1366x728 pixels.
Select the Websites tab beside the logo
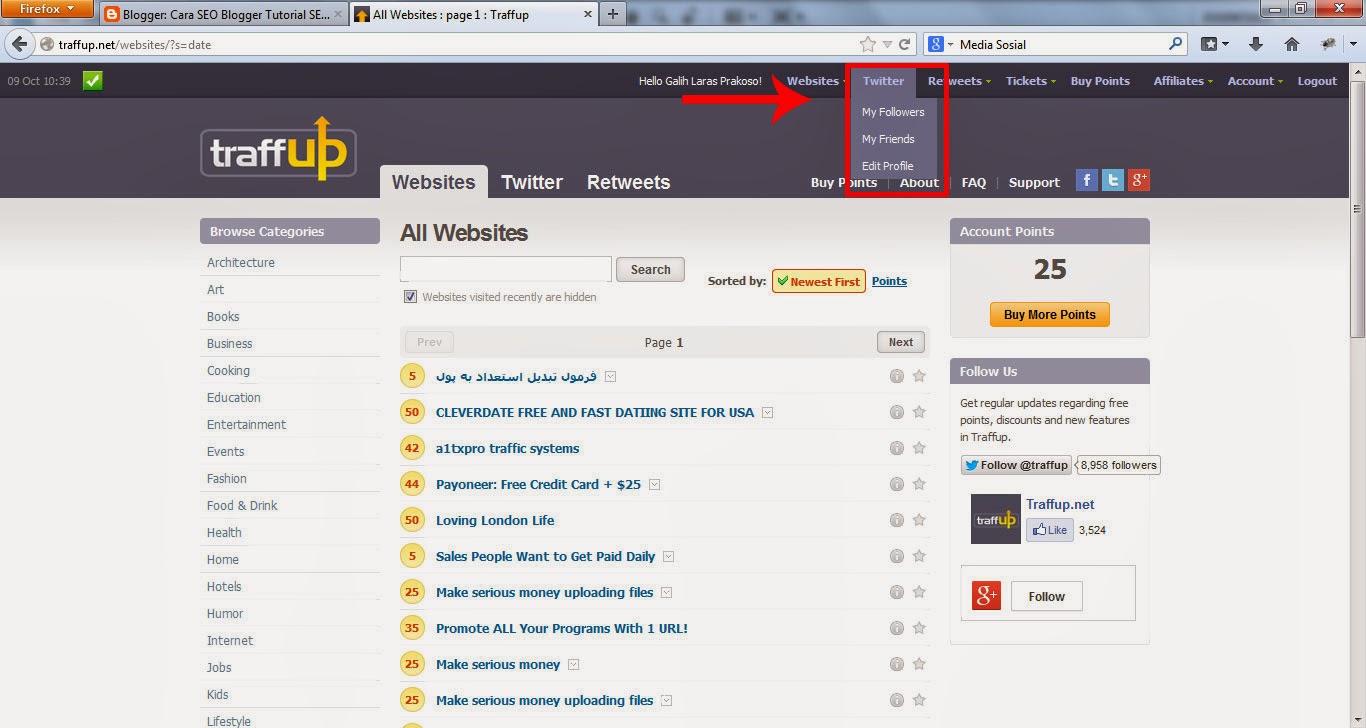(x=434, y=182)
